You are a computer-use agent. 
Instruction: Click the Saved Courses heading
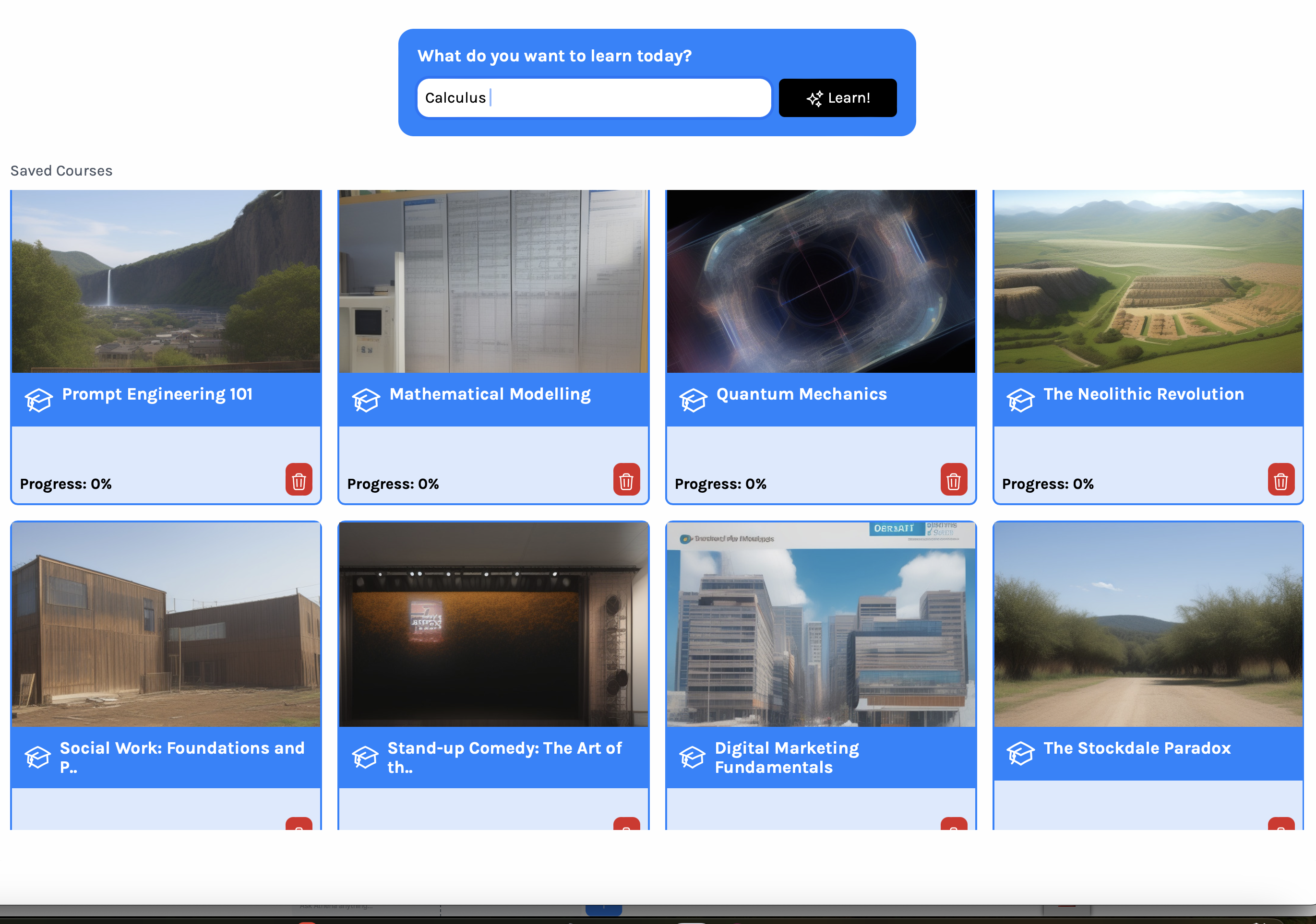(61, 171)
